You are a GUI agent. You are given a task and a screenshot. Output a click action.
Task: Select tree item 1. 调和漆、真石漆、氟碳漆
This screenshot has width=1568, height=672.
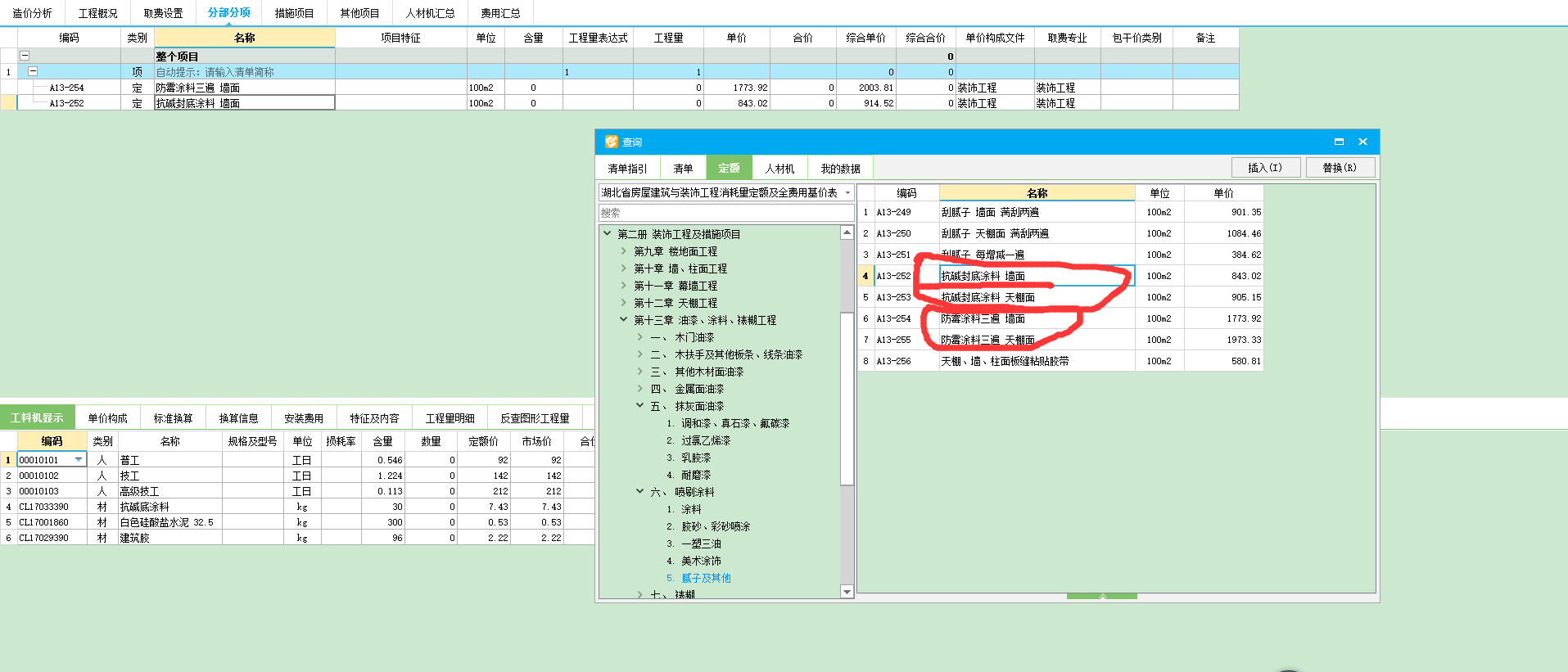point(728,423)
